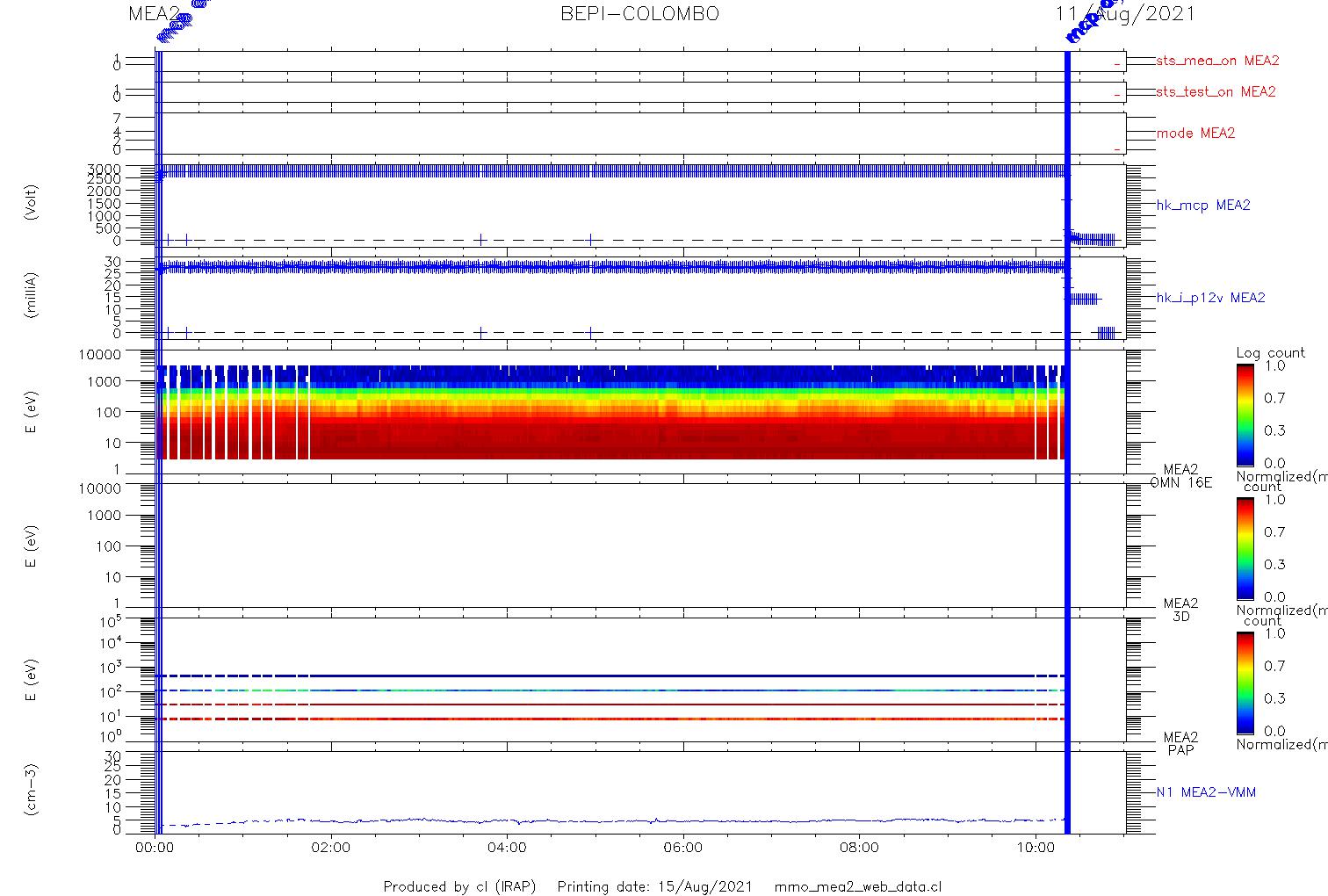Click the 00:00 time tick label
The image size is (1328, 896).
[156, 848]
